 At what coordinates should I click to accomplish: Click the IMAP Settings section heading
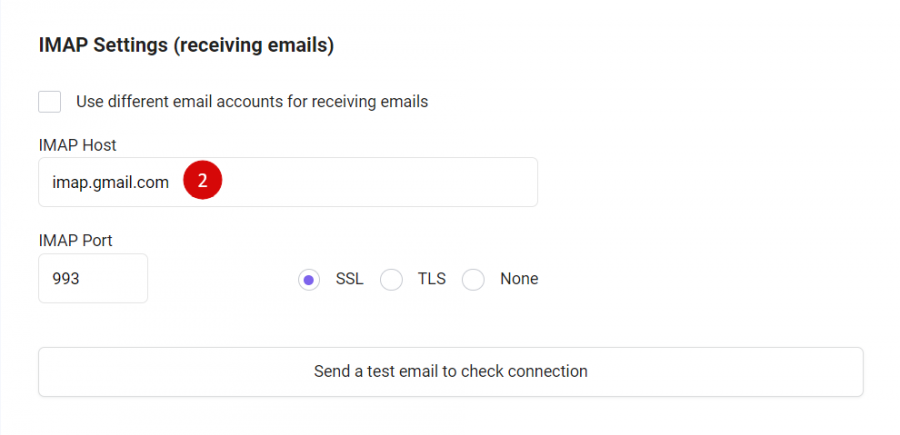(186, 45)
